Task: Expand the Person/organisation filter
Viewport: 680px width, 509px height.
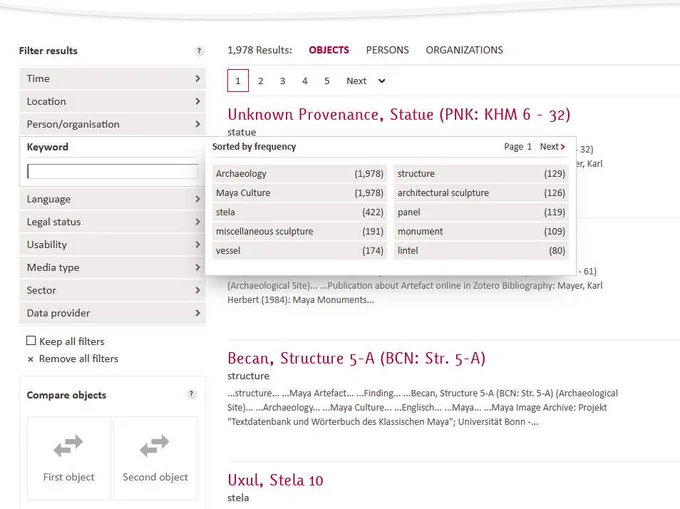Action: point(112,124)
